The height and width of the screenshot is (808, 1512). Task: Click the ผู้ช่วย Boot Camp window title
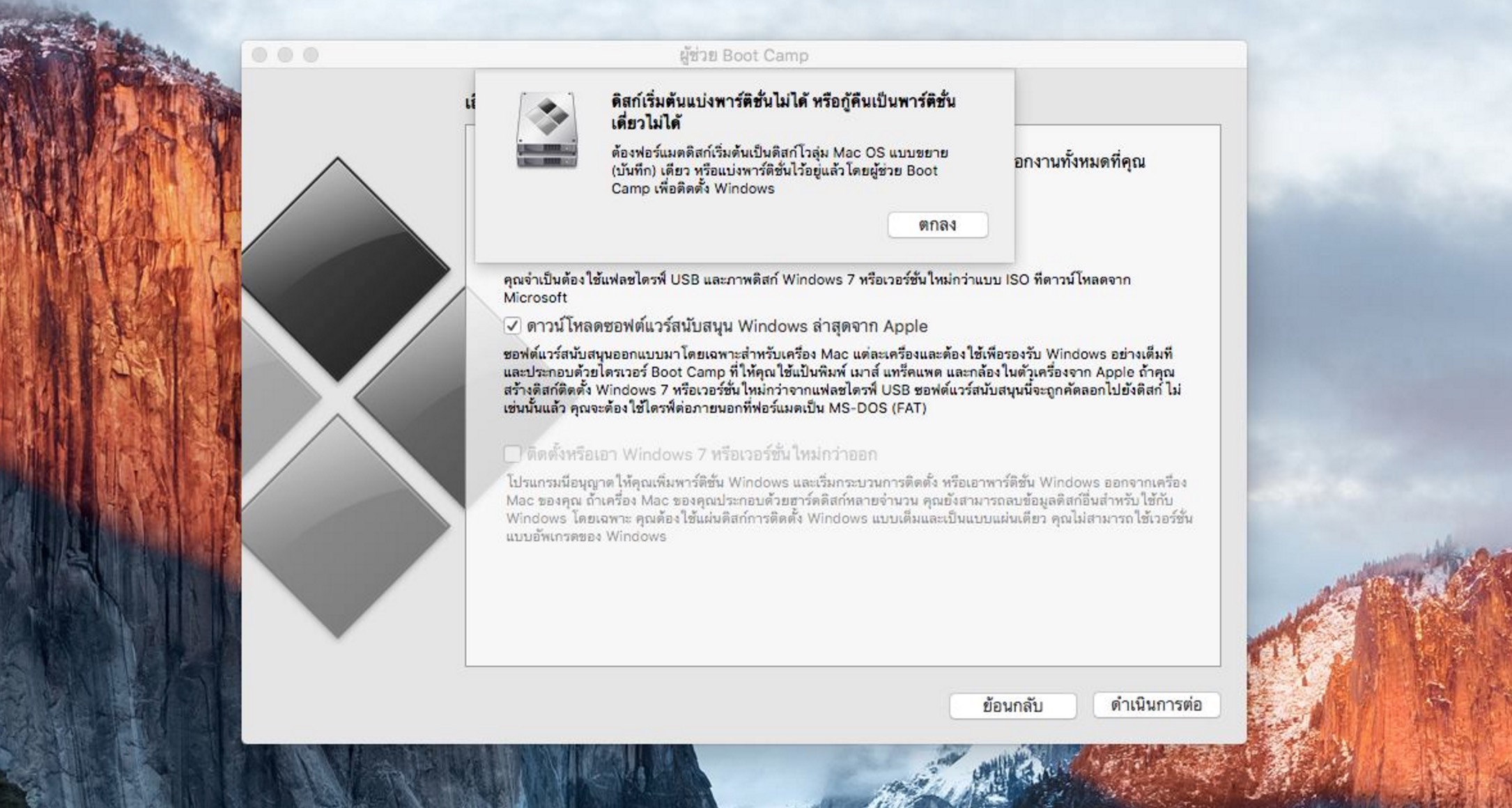coord(743,56)
